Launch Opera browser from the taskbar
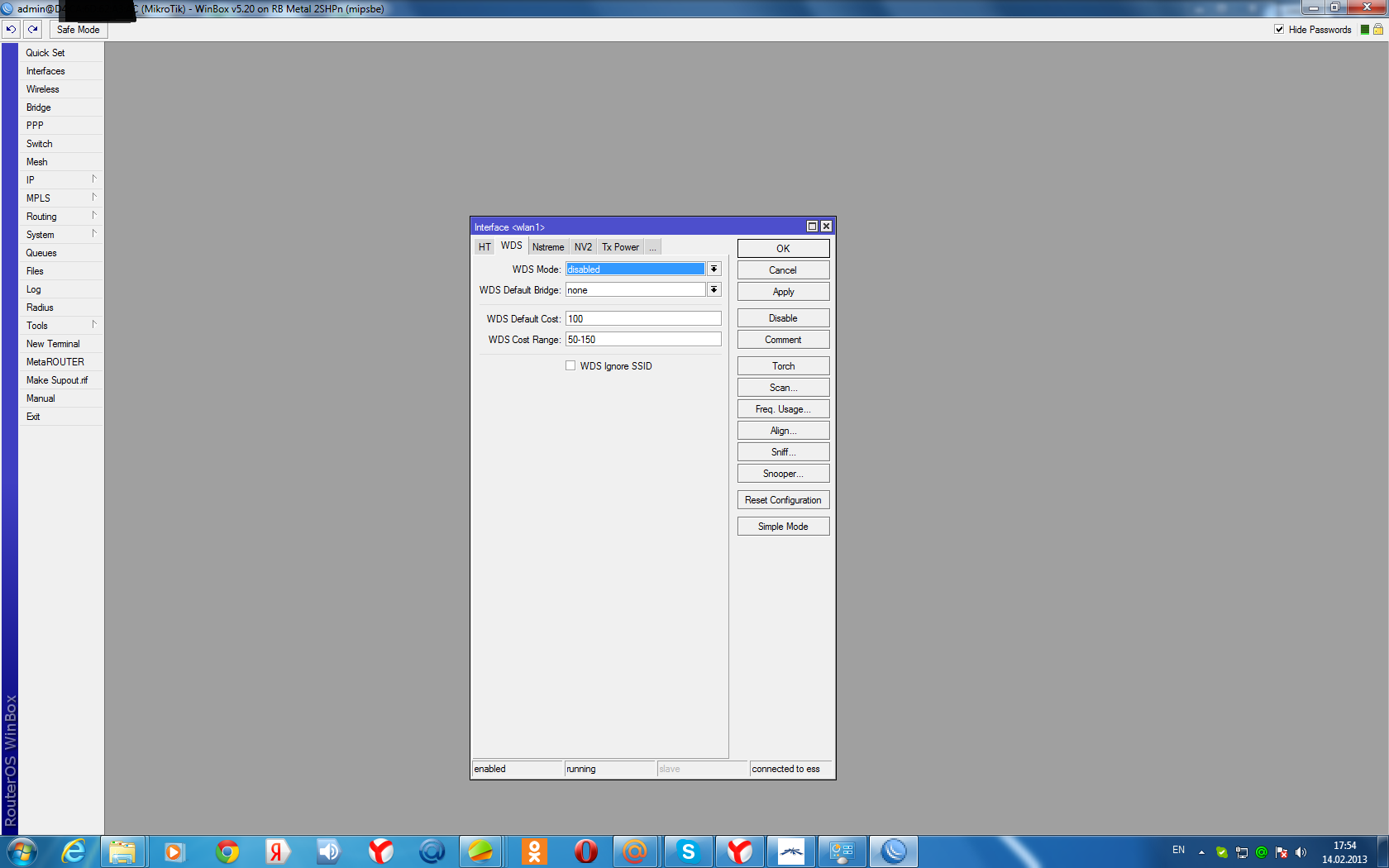This screenshot has width=1389, height=868. click(x=585, y=851)
